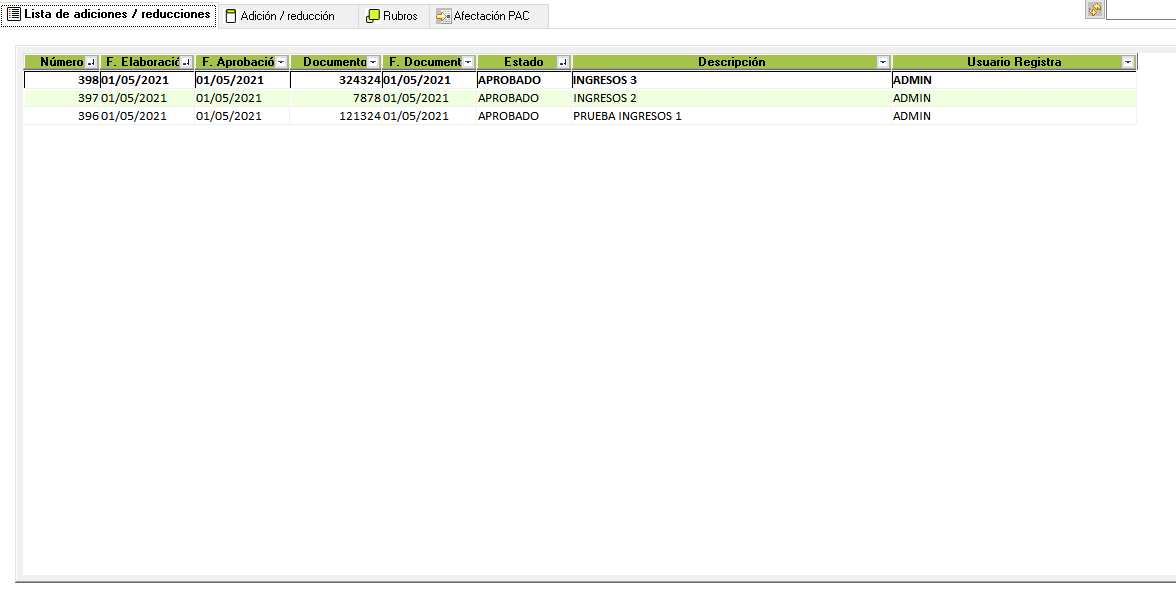The width and height of the screenshot is (1176, 591).
Task: Click document number 121324
Action: pyautogui.click(x=336, y=116)
